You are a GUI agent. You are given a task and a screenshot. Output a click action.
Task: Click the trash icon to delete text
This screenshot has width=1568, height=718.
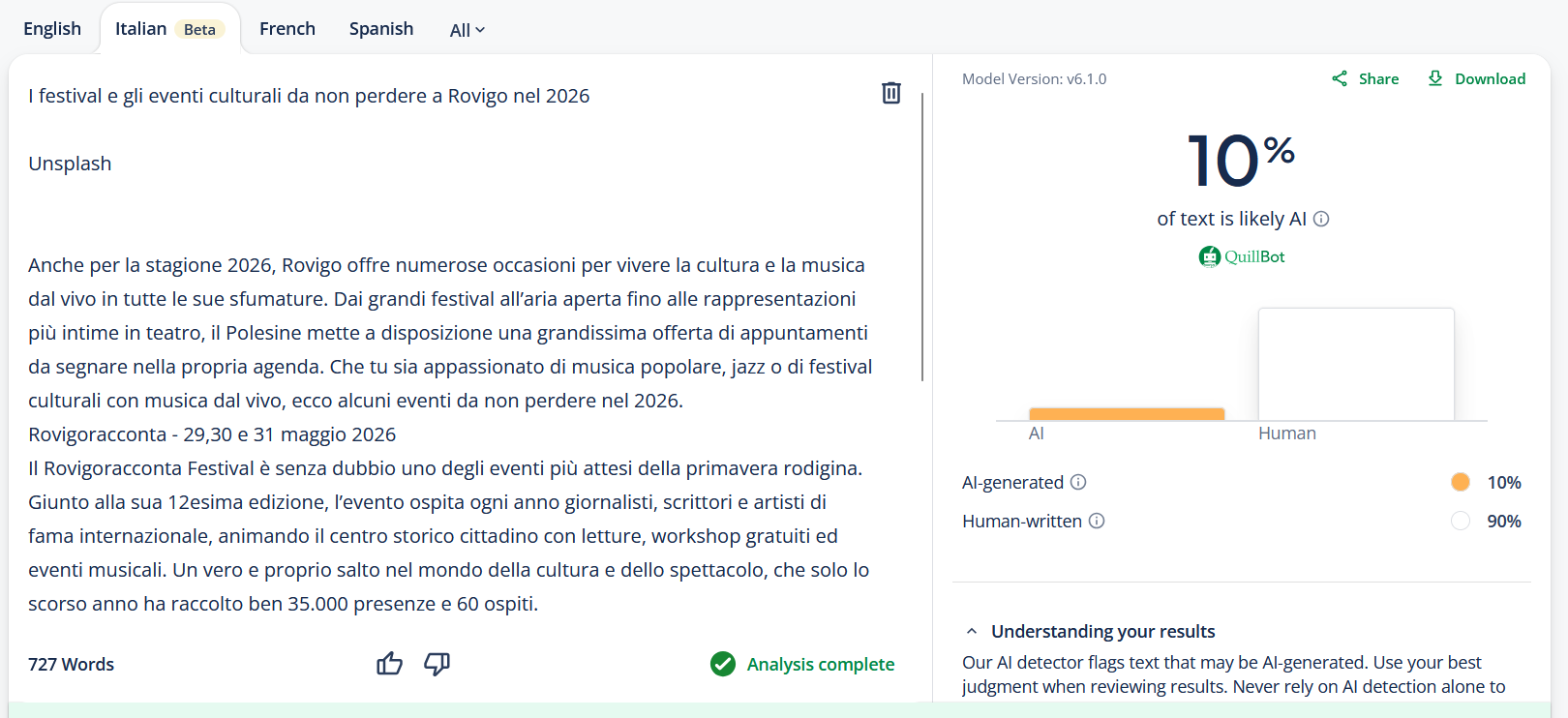click(x=891, y=93)
